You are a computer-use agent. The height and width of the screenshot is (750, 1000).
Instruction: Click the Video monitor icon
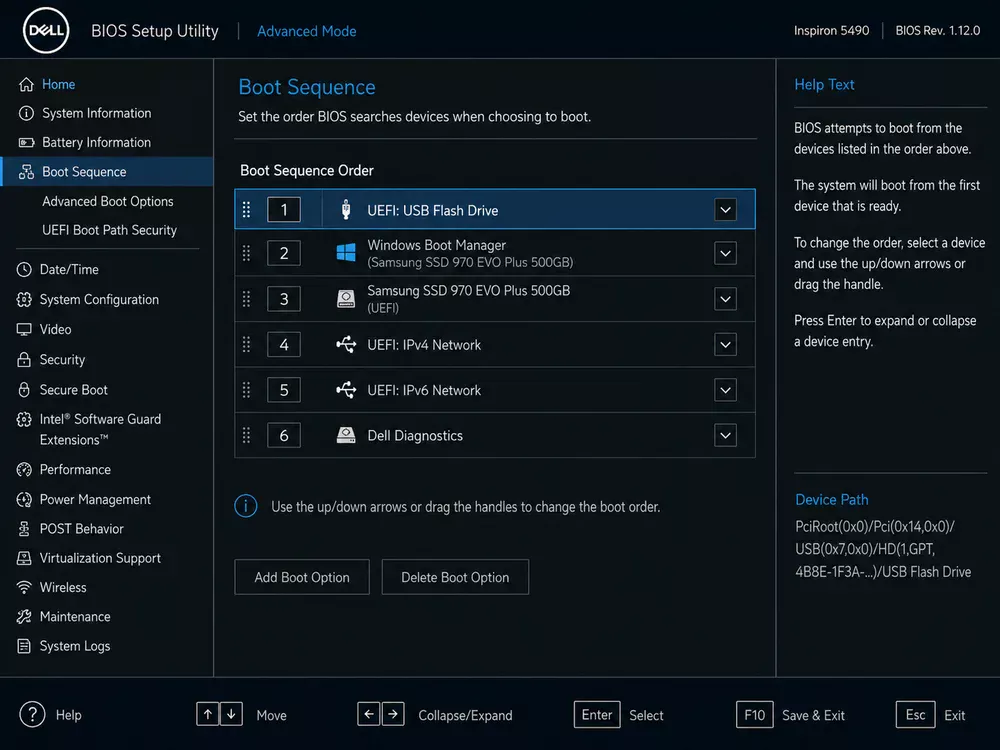(x=24, y=330)
